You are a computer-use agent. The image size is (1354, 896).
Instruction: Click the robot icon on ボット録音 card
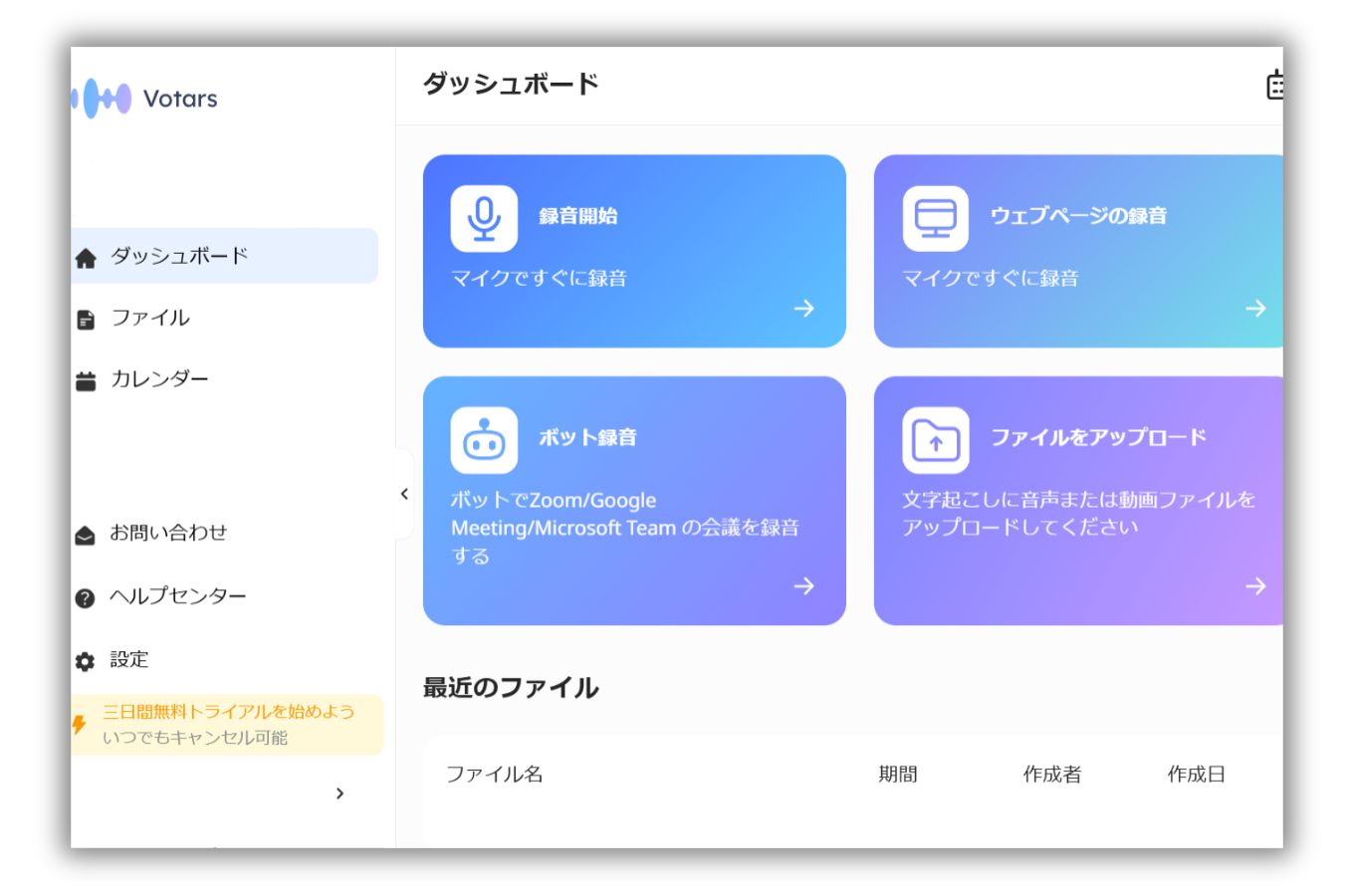coord(484,440)
